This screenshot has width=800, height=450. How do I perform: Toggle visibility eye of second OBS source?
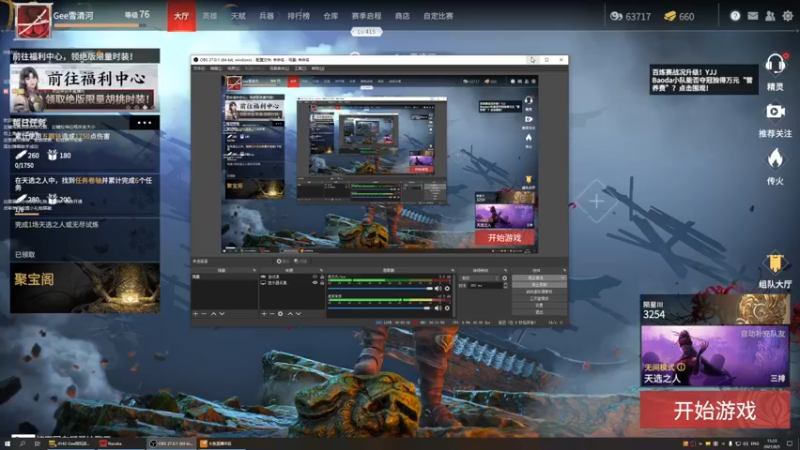pos(315,283)
